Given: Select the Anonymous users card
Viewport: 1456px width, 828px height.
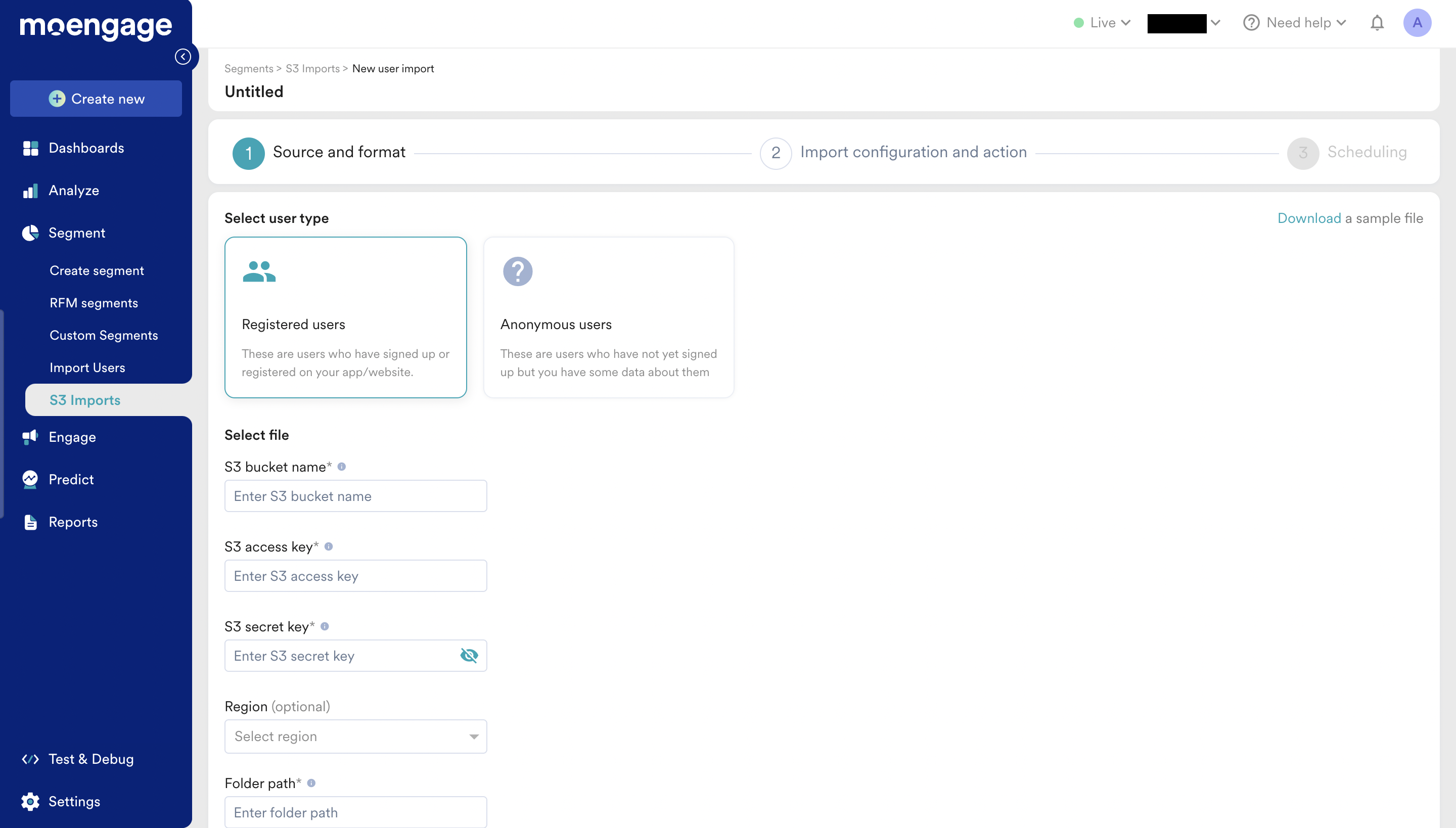Looking at the screenshot, I should coord(609,317).
